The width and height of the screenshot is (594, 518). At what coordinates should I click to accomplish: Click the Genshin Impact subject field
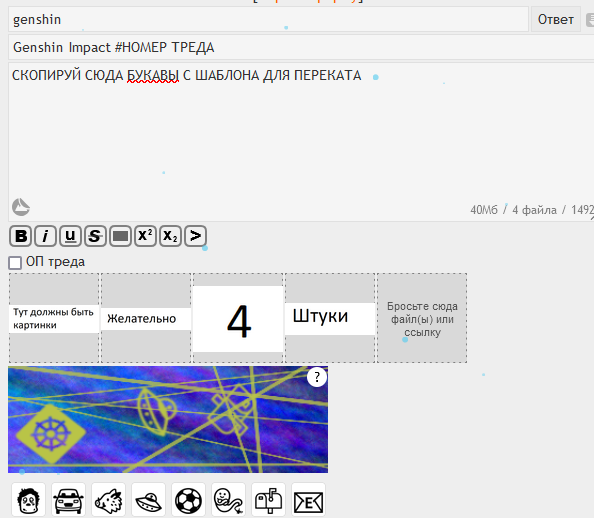pyautogui.click(x=301, y=47)
